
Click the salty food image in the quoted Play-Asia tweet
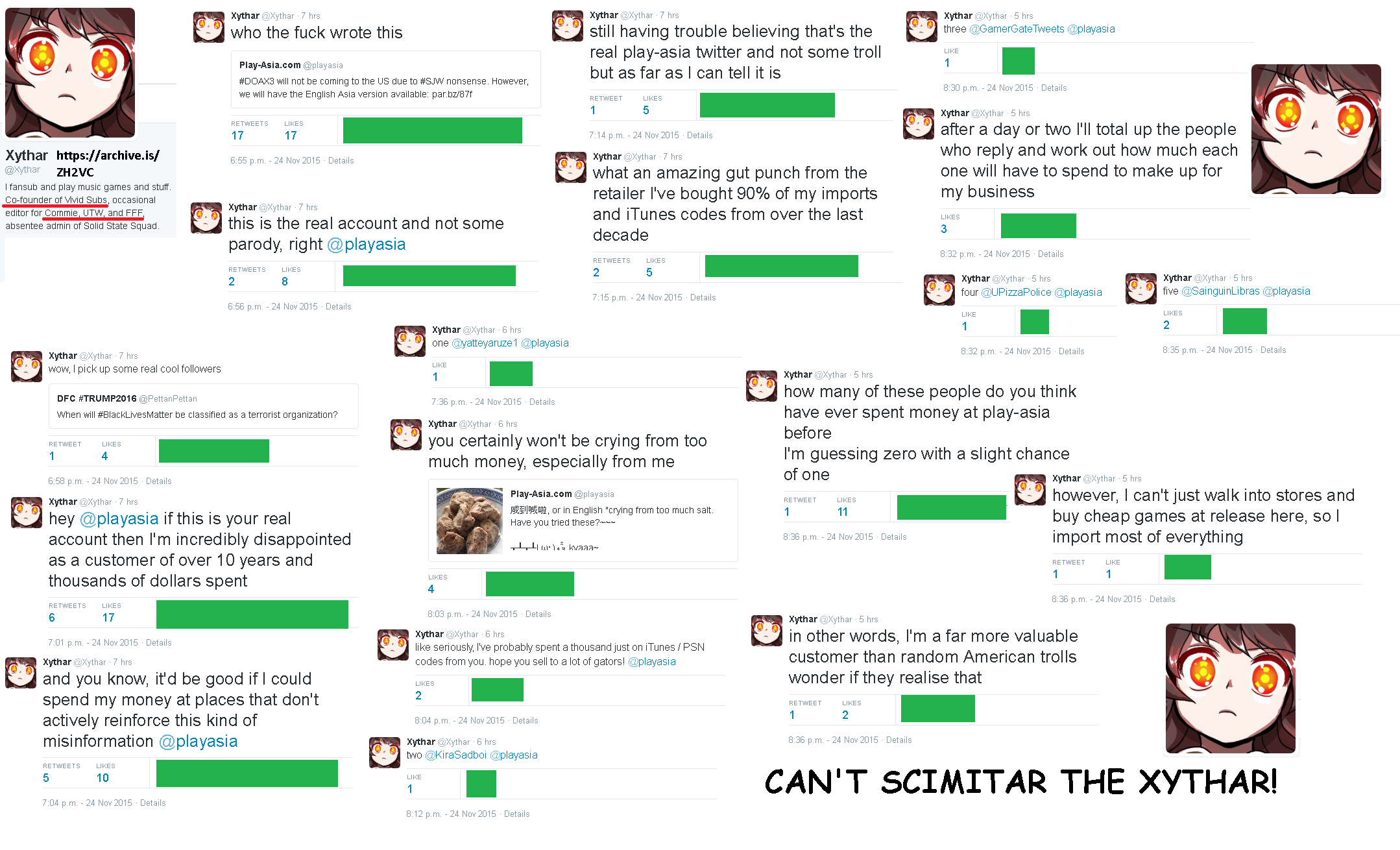(x=470, y=521)
